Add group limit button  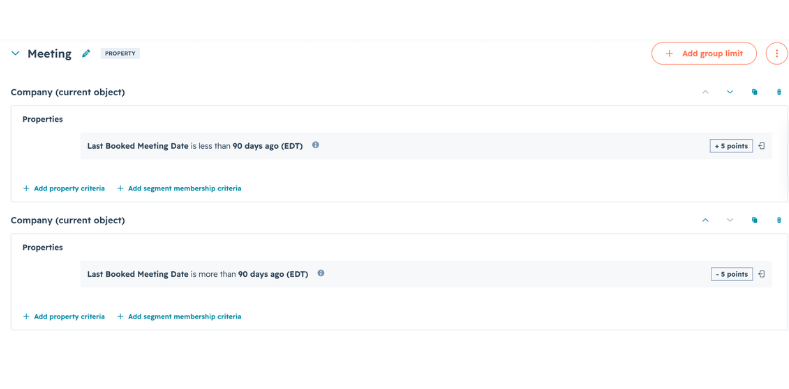tap(704, 53)
